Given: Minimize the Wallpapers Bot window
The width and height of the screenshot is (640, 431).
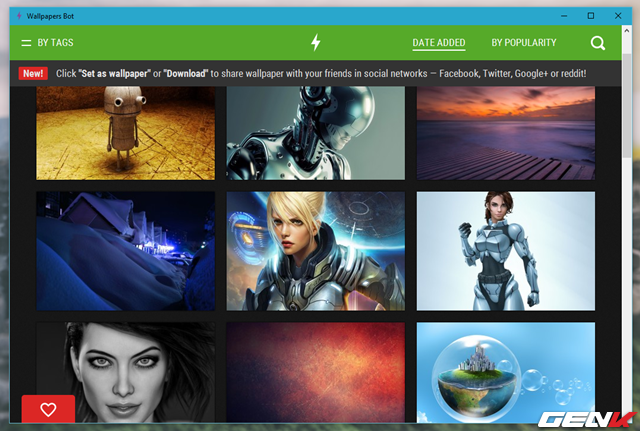Looking at the screenshot, I should tap(564, 16).
